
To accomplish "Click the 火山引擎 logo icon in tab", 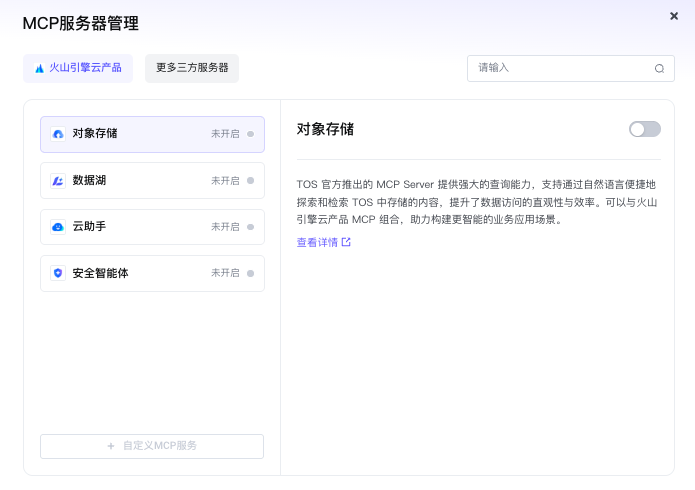I will (x=39, y=68).
